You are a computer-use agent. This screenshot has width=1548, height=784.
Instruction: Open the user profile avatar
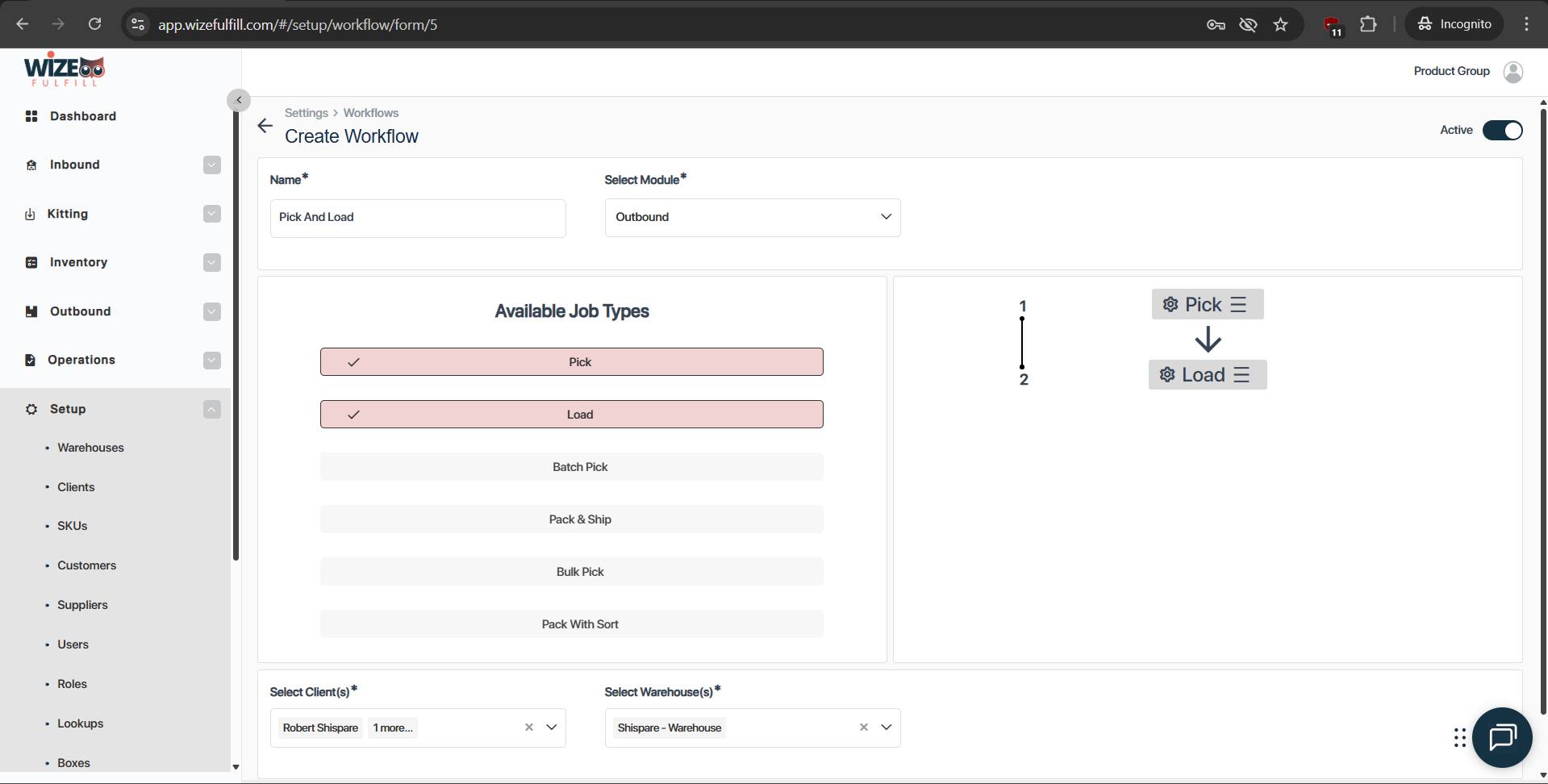tap(1513, 72)
